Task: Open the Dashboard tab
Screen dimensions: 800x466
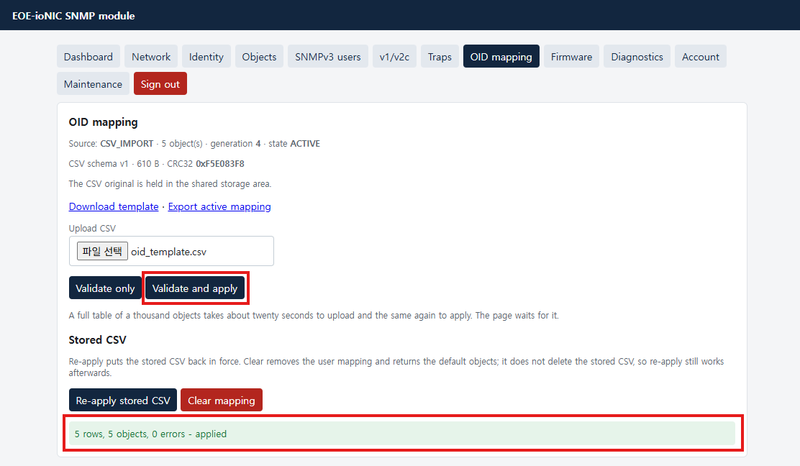Action: 88,57
